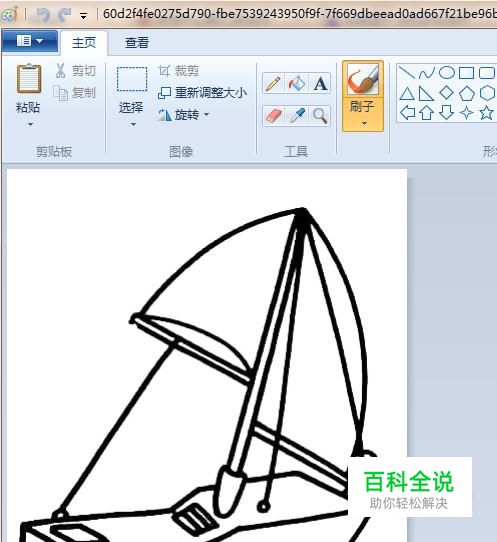The image size is (497, 542).
Task: Select the Up arrow shape
Action: [427, 113]
